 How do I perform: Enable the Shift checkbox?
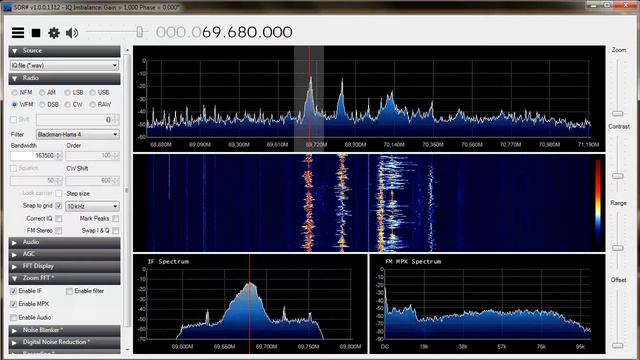click(13, 120)
